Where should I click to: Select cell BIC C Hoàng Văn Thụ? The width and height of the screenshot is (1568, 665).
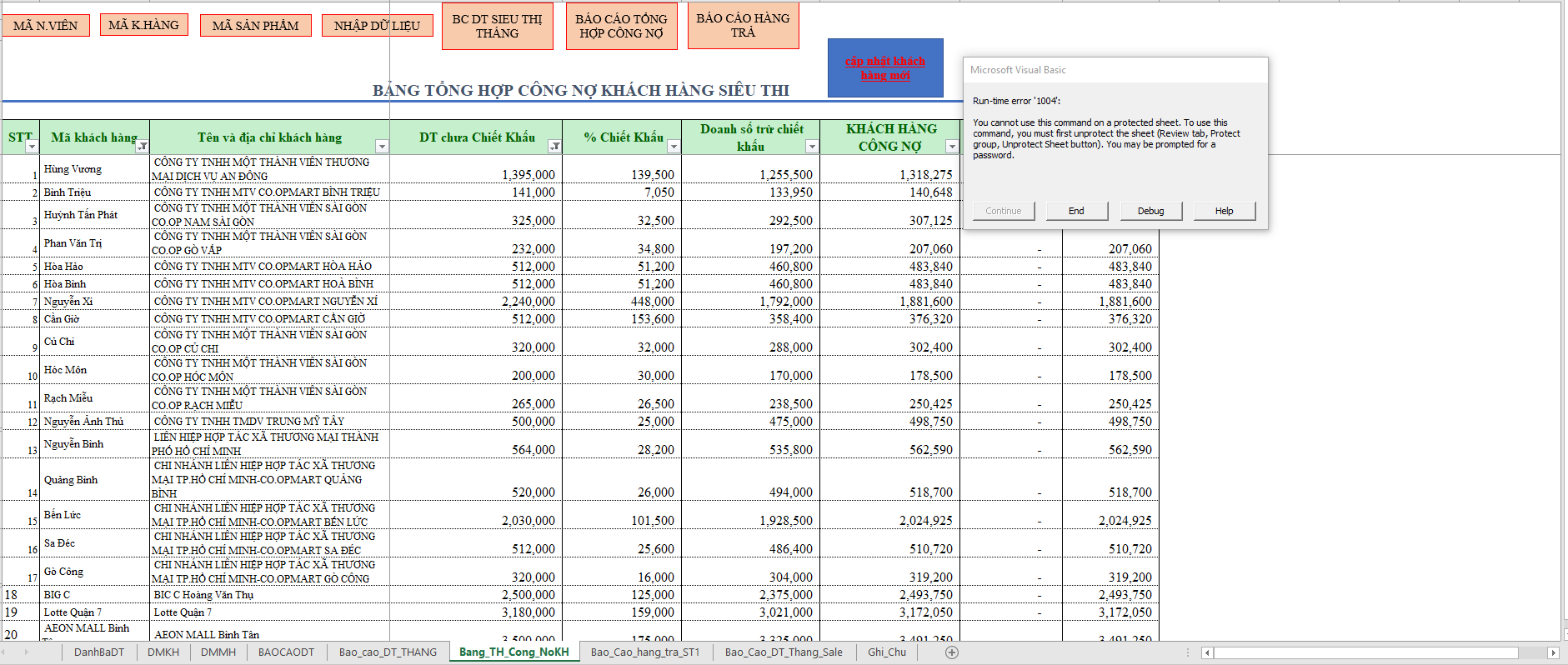[269, 594]
